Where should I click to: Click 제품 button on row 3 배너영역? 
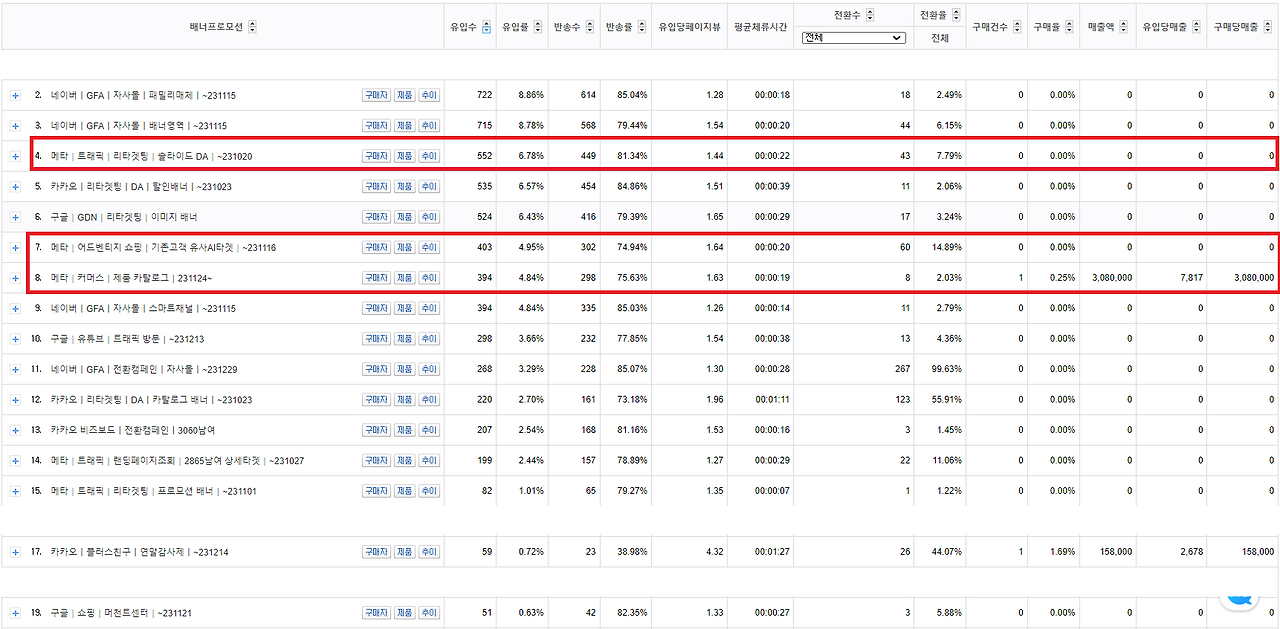(x=404, y=126)
